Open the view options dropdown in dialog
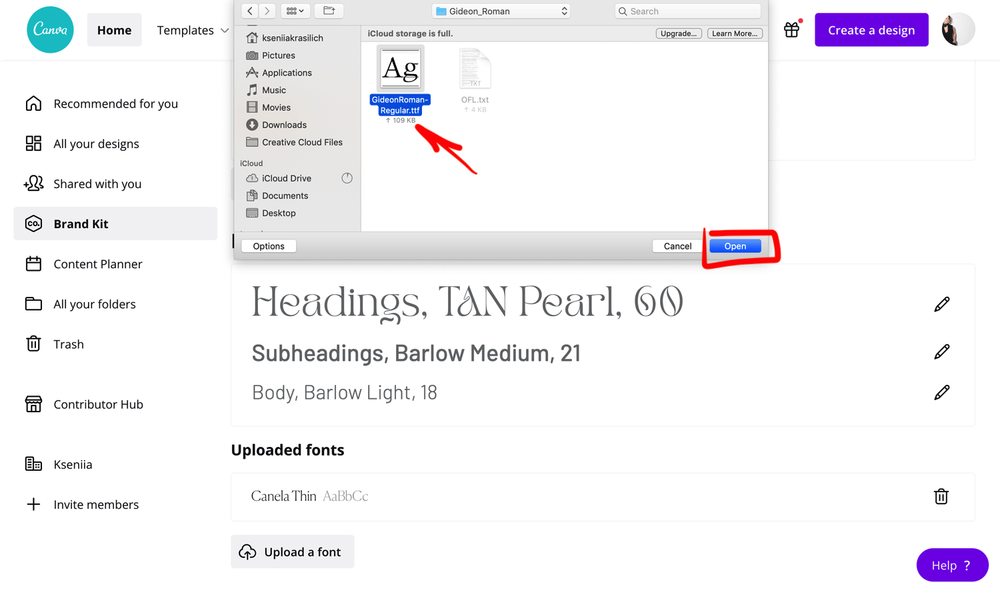This screenshot has height=593, width=1000. coord(293,10)
